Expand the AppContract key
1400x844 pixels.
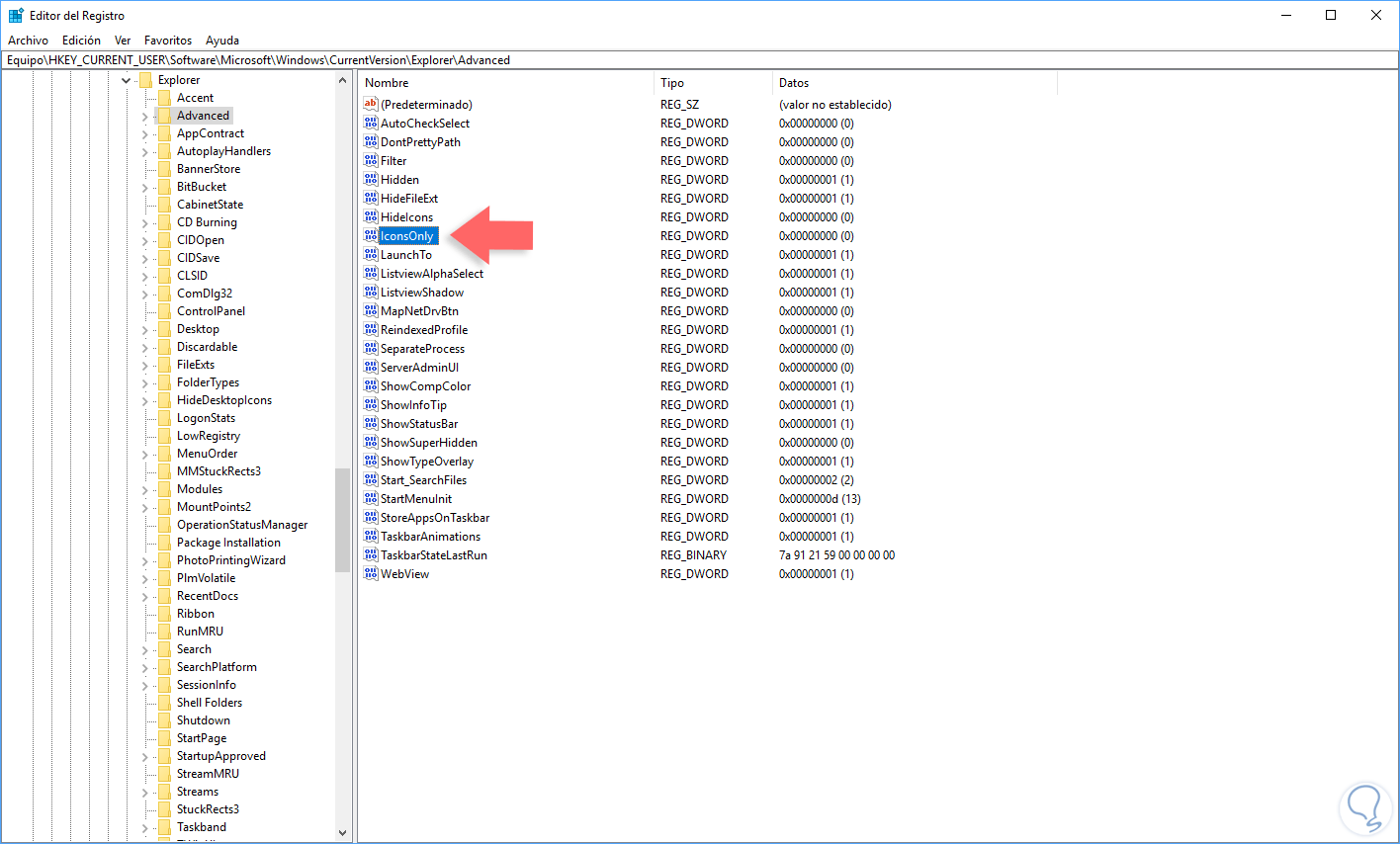(x=144, y=133)
